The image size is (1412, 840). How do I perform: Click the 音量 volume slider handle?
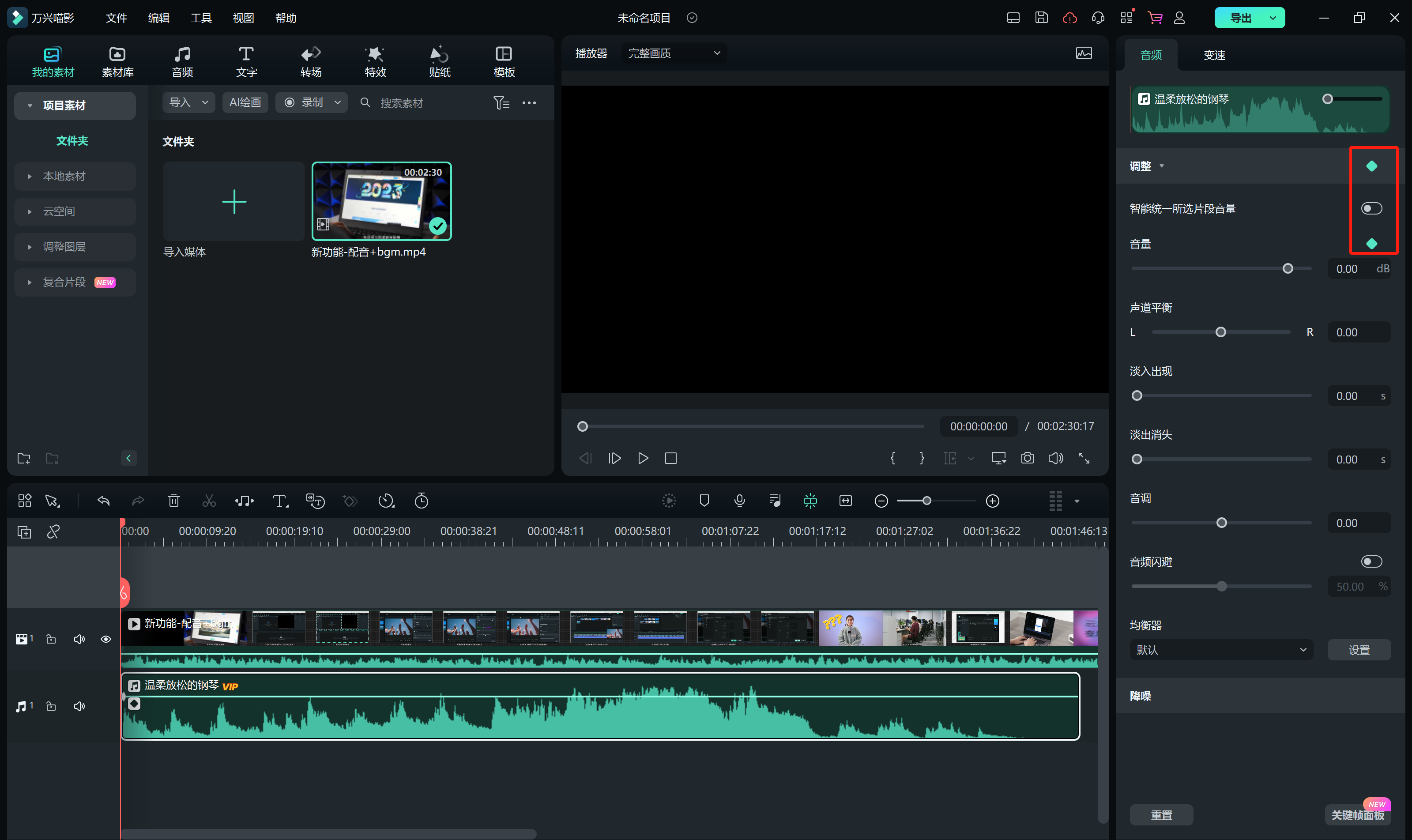click(1288, 268)
